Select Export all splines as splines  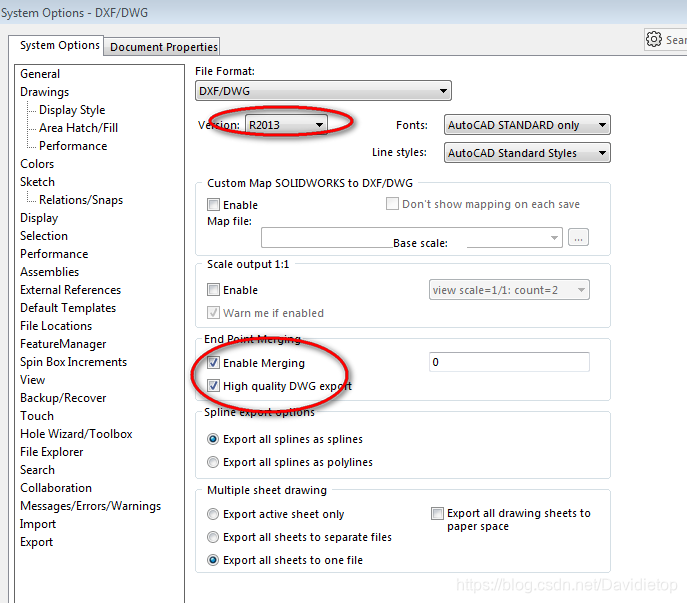213,439
